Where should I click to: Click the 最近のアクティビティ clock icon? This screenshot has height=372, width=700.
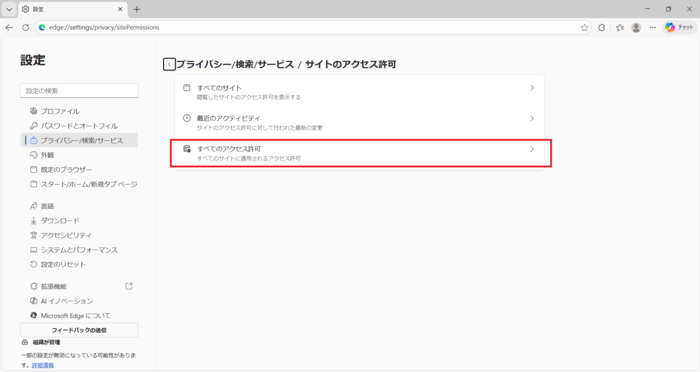point(187,118)
